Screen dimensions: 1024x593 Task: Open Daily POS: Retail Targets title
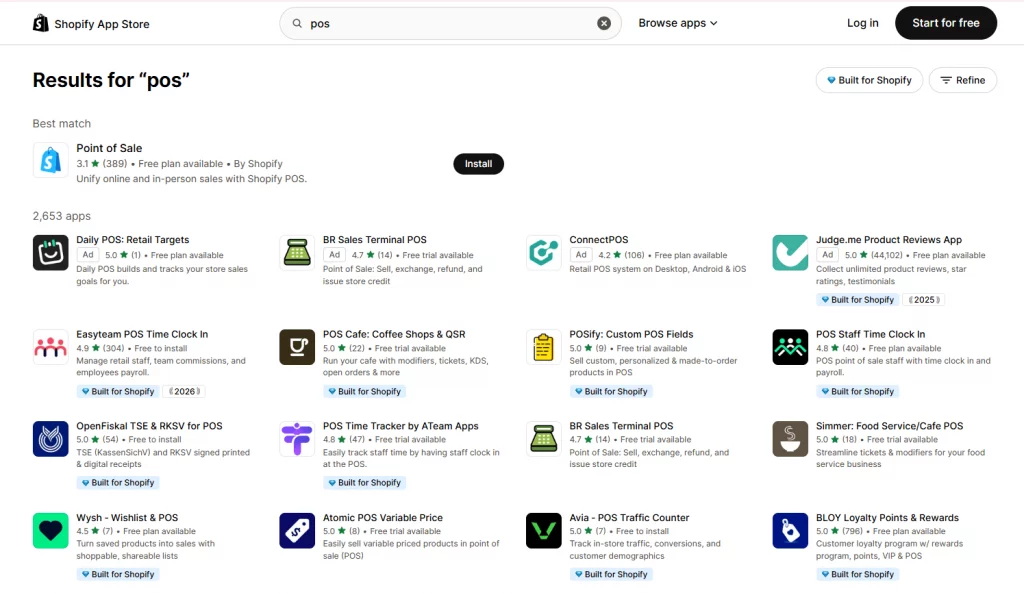click(133, 240)
